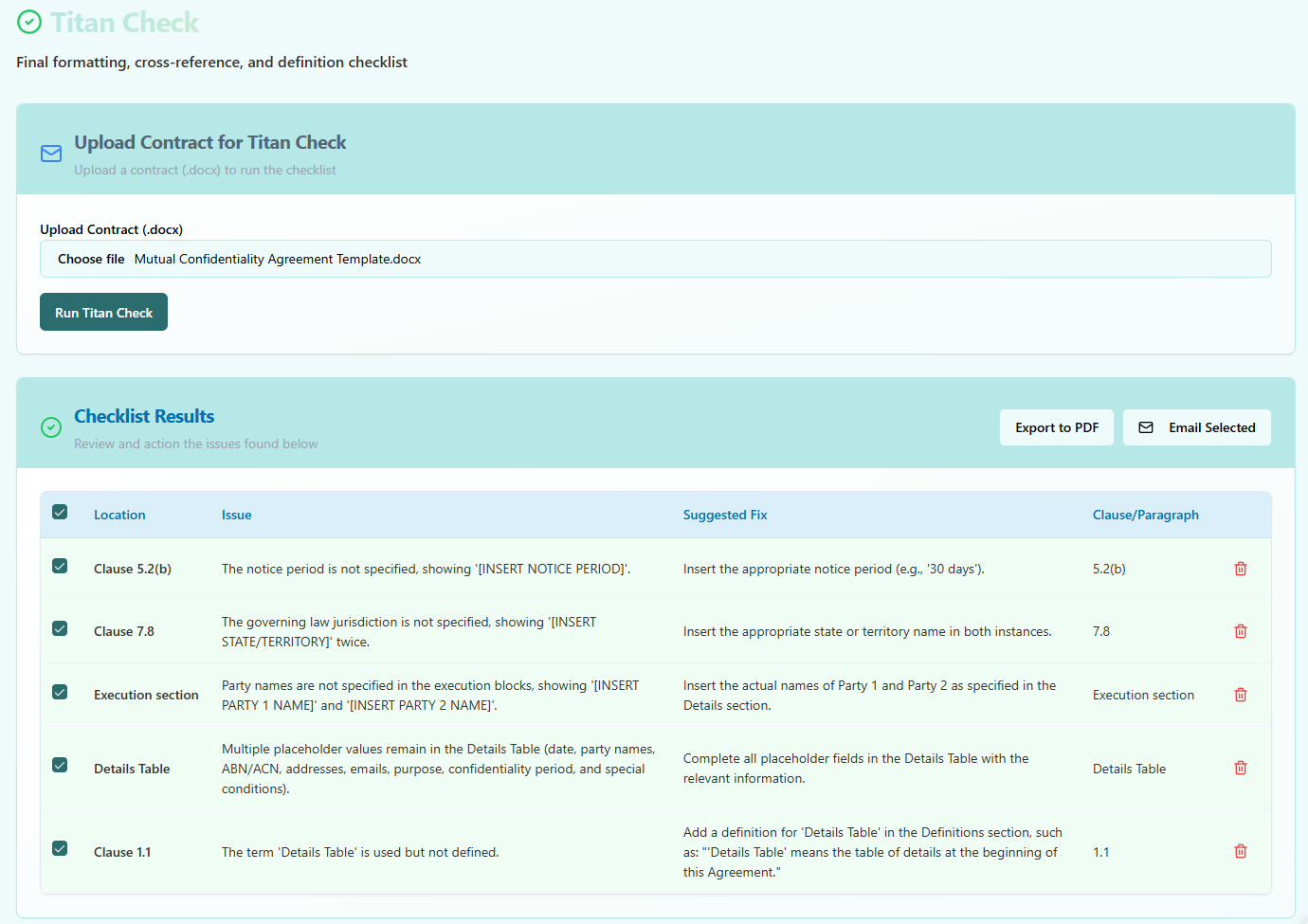1308x924 pixels.
Task: Click the Location column header
Action: pyautogui.click(x=119, y=515)
